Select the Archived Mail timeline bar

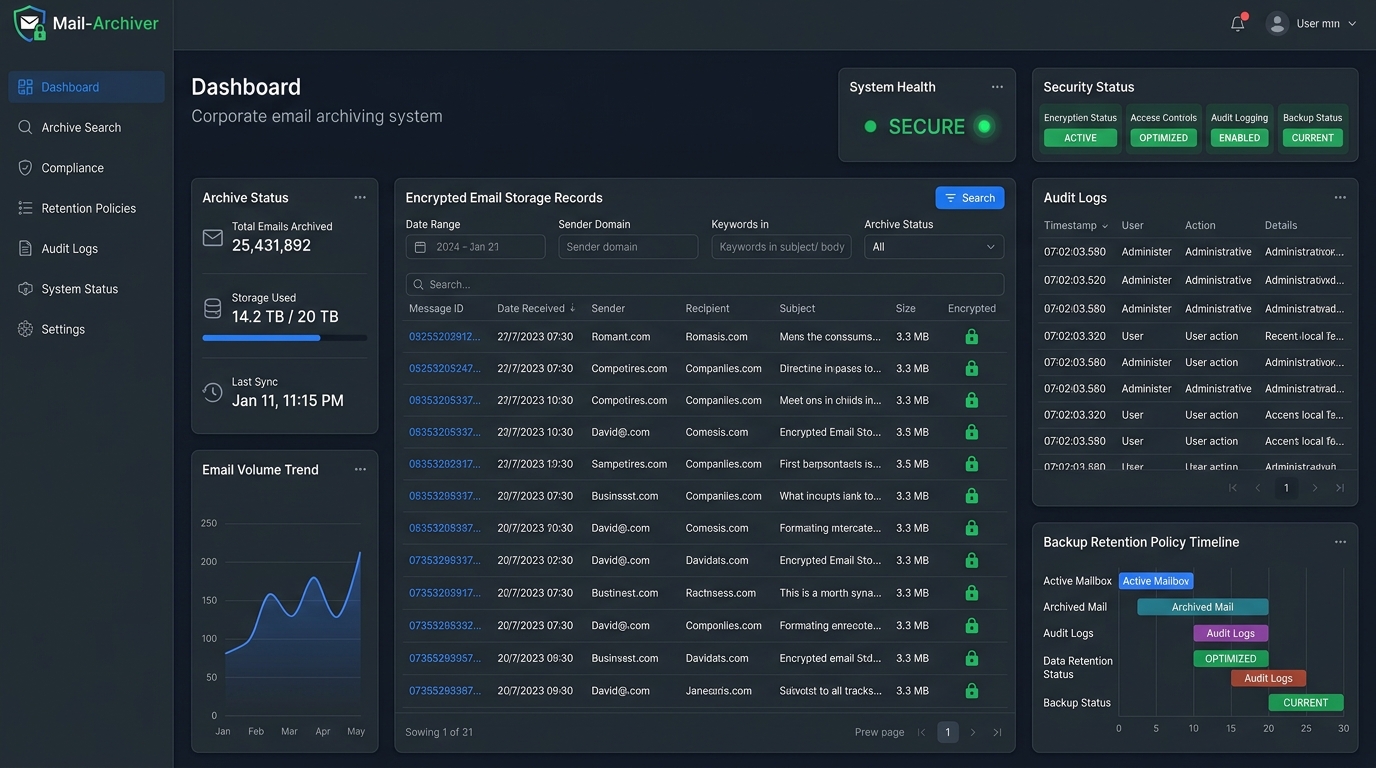coord(1203,607)
